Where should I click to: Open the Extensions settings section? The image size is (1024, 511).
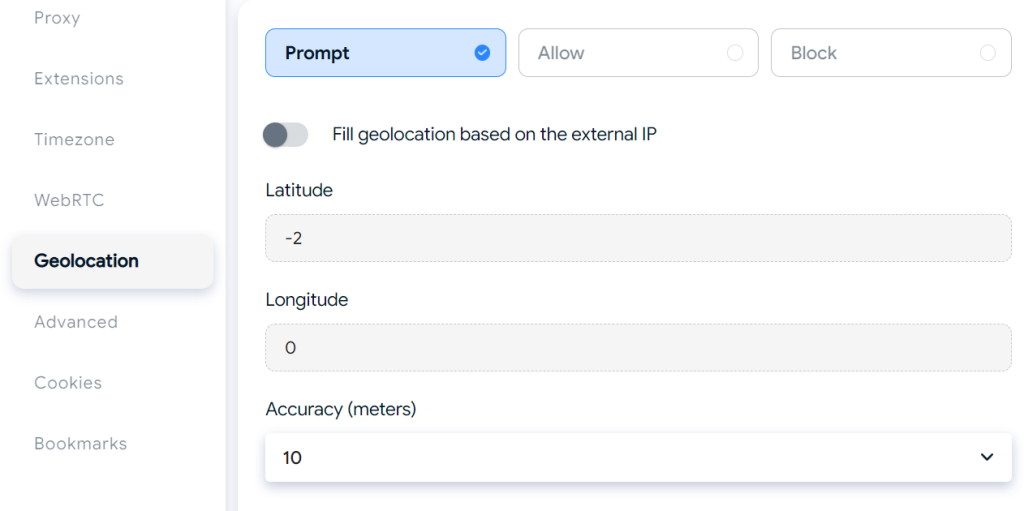79,78
